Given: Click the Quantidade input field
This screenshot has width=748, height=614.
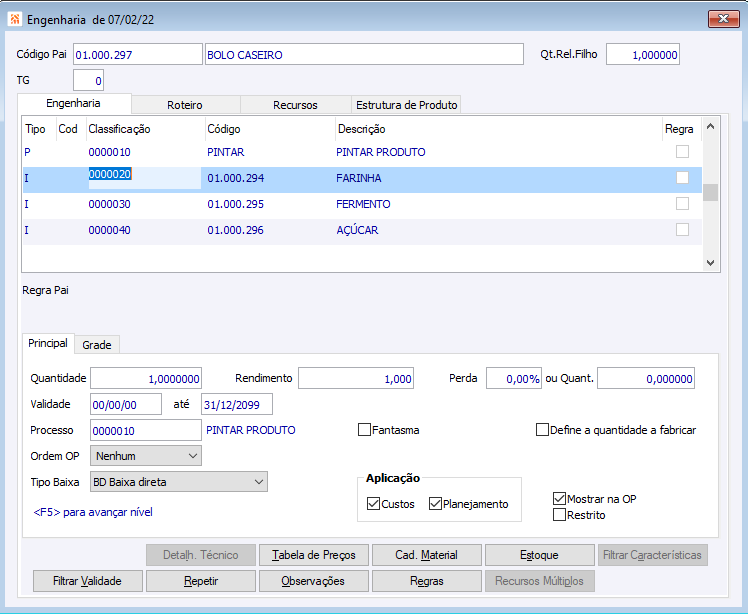Looking at the screenshot, I should 146,379.
